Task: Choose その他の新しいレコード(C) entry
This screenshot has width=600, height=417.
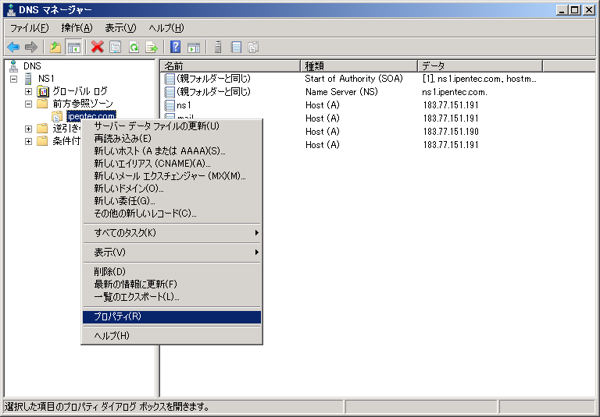Action: click(x=172, y=213)
